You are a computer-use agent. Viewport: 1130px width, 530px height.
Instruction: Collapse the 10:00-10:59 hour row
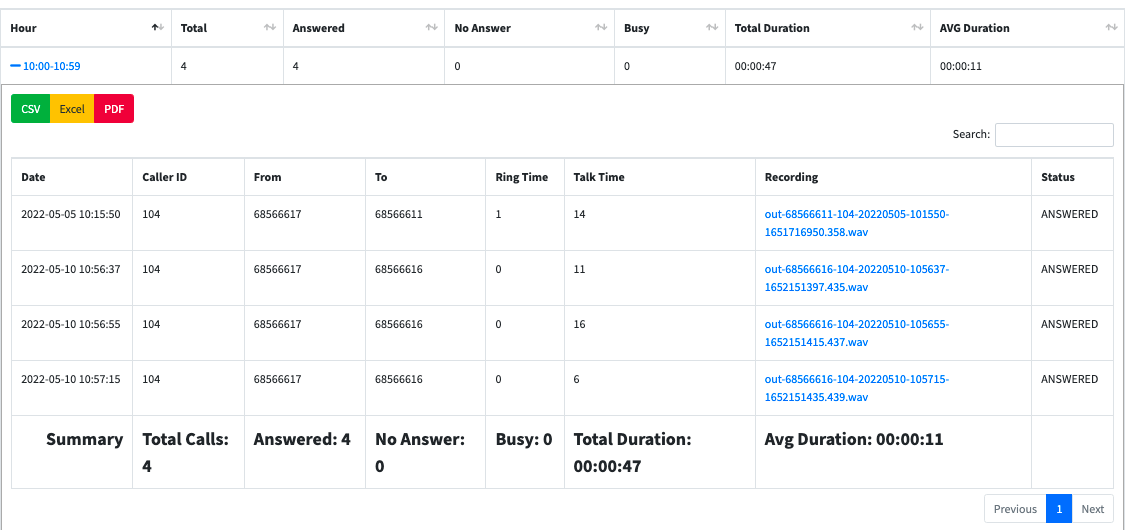45,66
